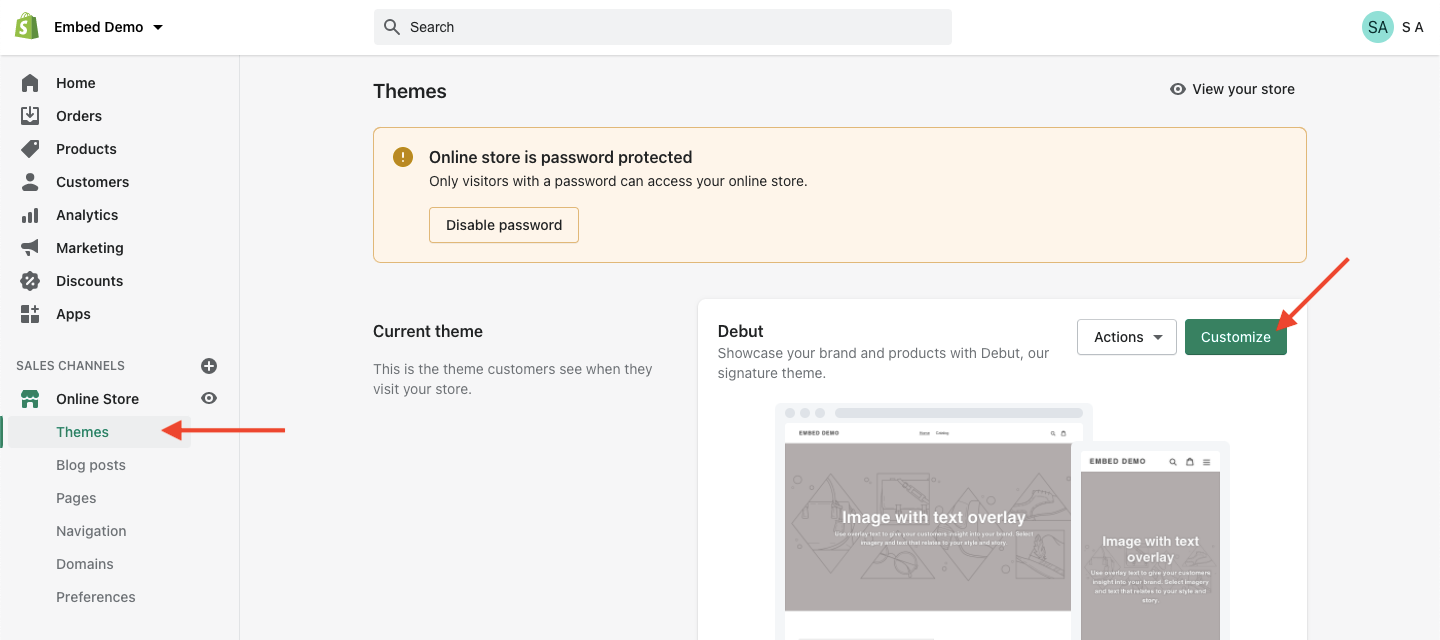Click the Themes page title
Viewport: 1440px width, 640px height.
[410, 91]
